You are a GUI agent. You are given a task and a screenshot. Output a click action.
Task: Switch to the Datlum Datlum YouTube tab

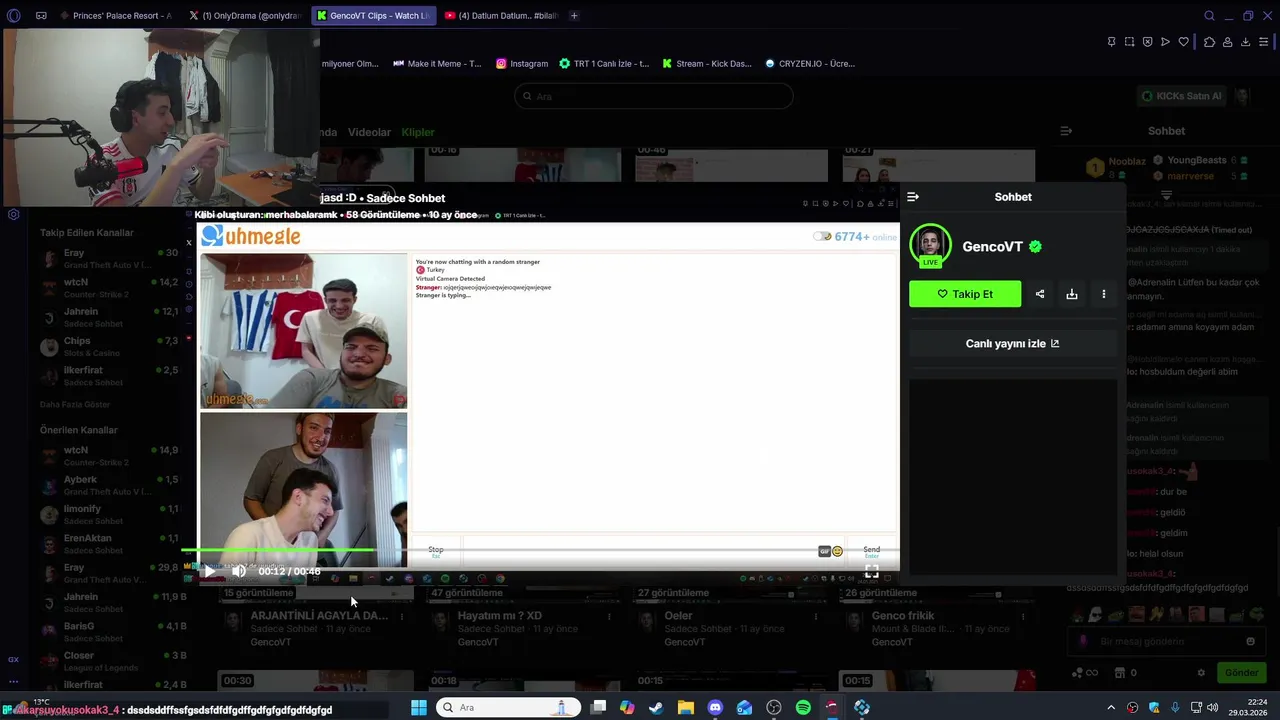click(500, 16)
